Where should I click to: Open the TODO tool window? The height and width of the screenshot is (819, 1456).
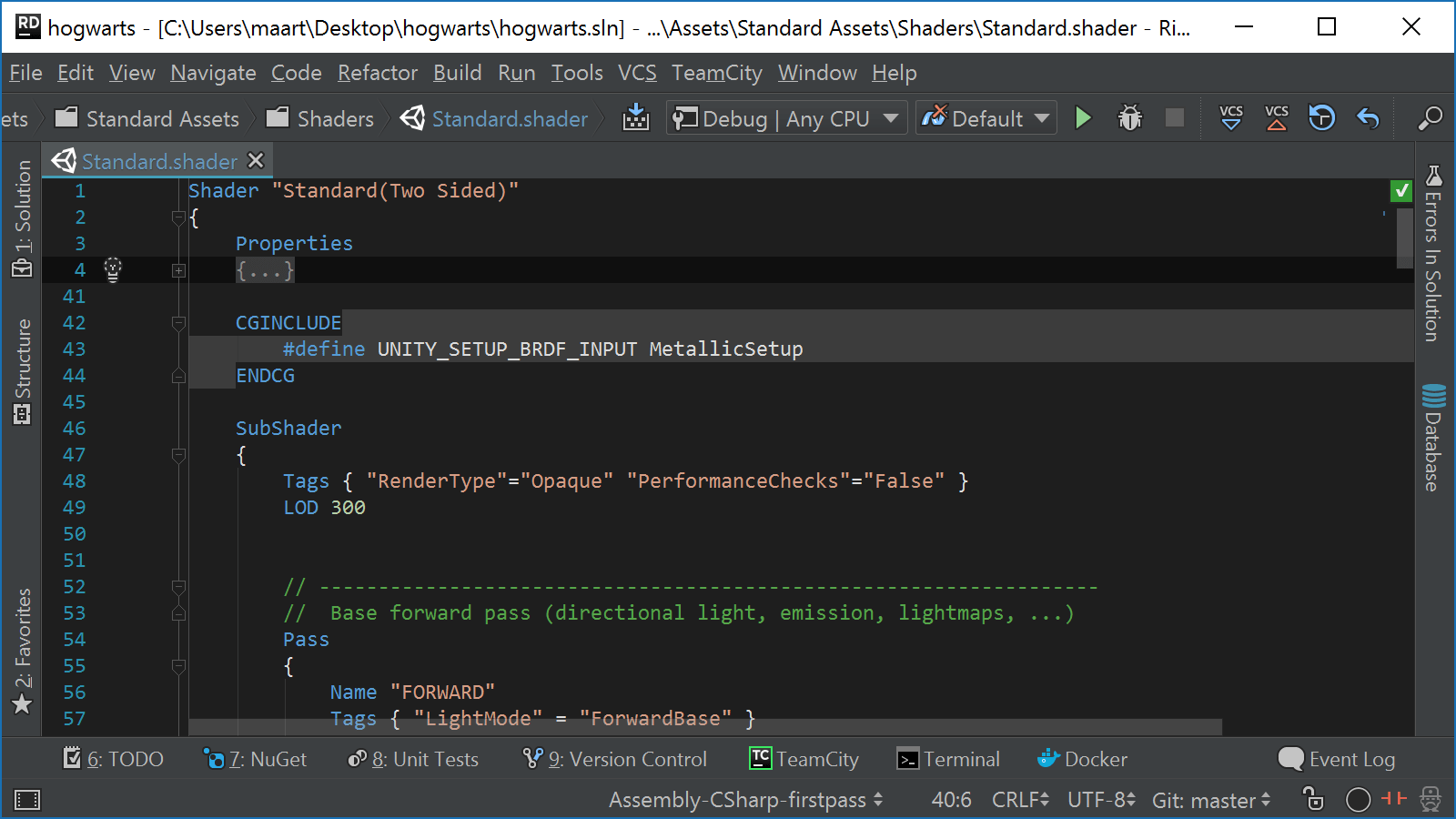[x=113, y=759]
